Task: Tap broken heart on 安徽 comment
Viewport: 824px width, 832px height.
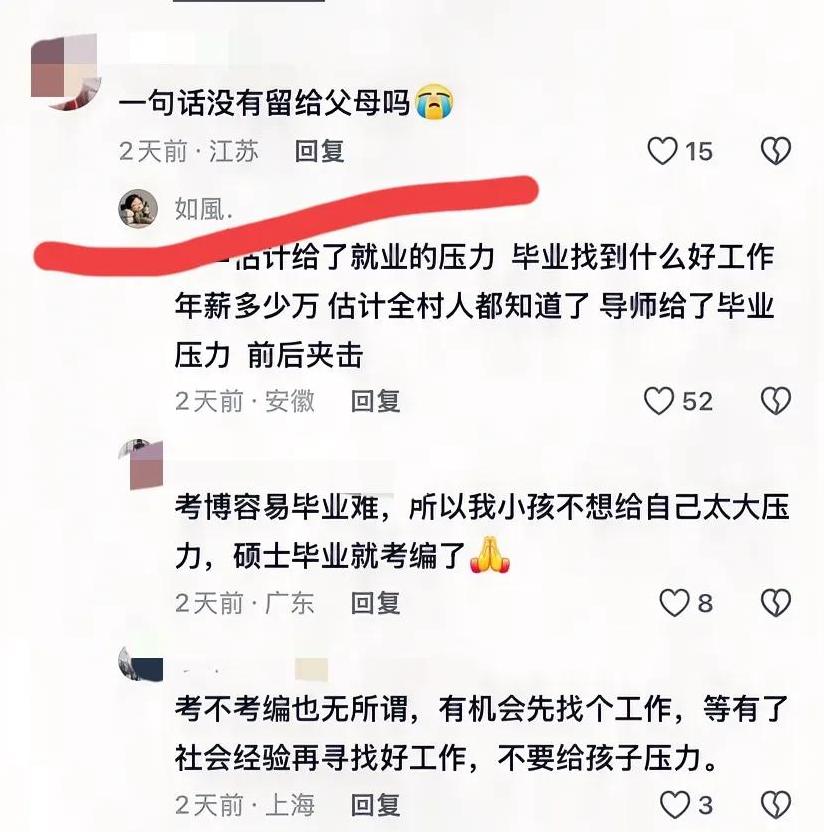Action: click(776, 401)
